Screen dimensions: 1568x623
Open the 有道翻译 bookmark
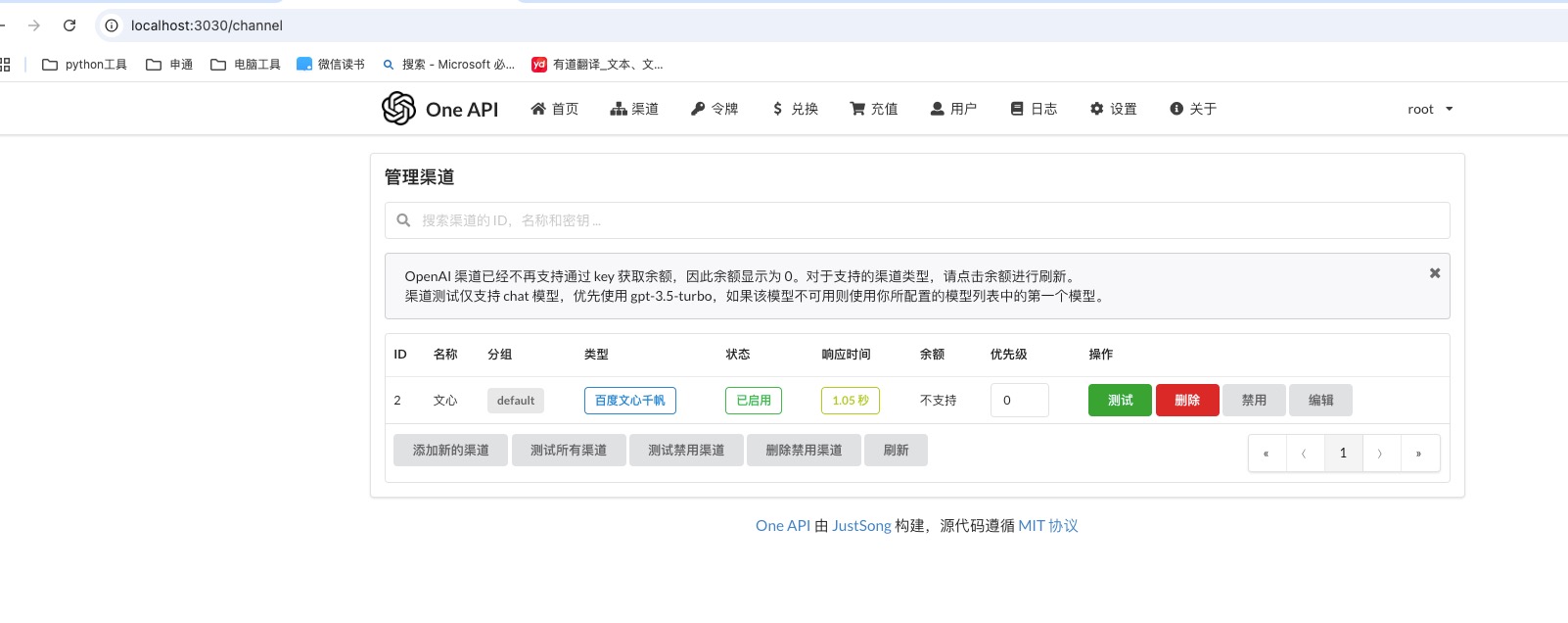pos(597,65)
